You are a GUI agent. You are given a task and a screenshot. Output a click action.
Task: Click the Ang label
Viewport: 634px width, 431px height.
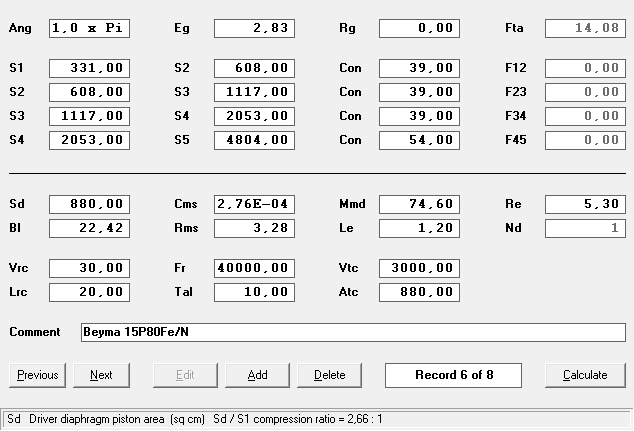click(x=20, y=28)
